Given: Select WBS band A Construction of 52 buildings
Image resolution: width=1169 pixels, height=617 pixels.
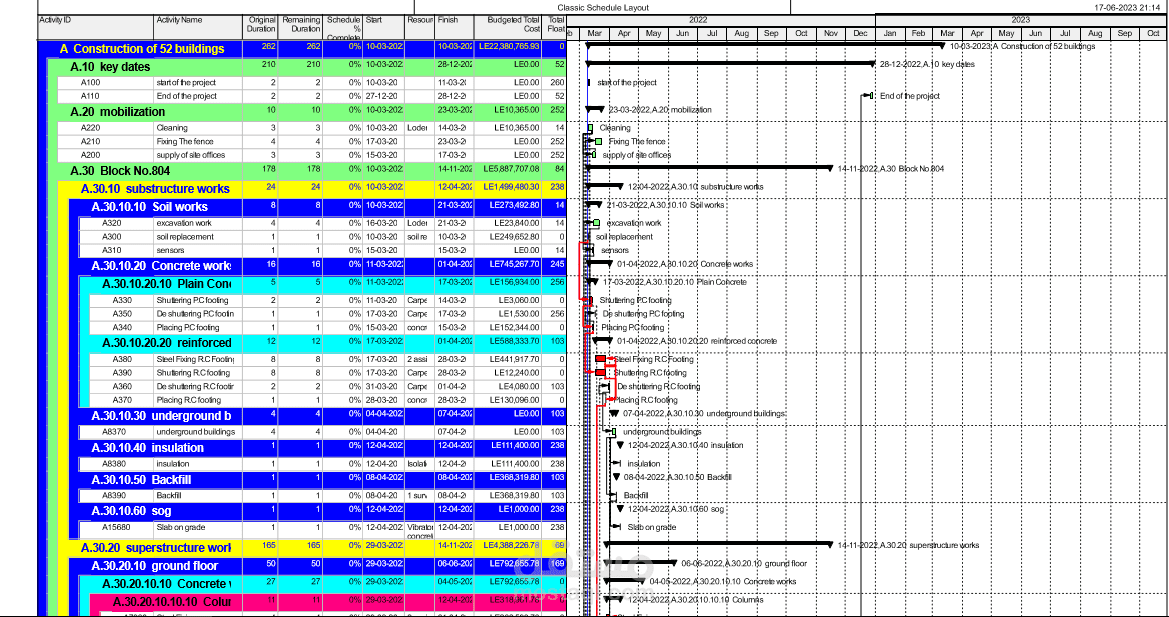Looking at the screenshot, I should (302, 49).
